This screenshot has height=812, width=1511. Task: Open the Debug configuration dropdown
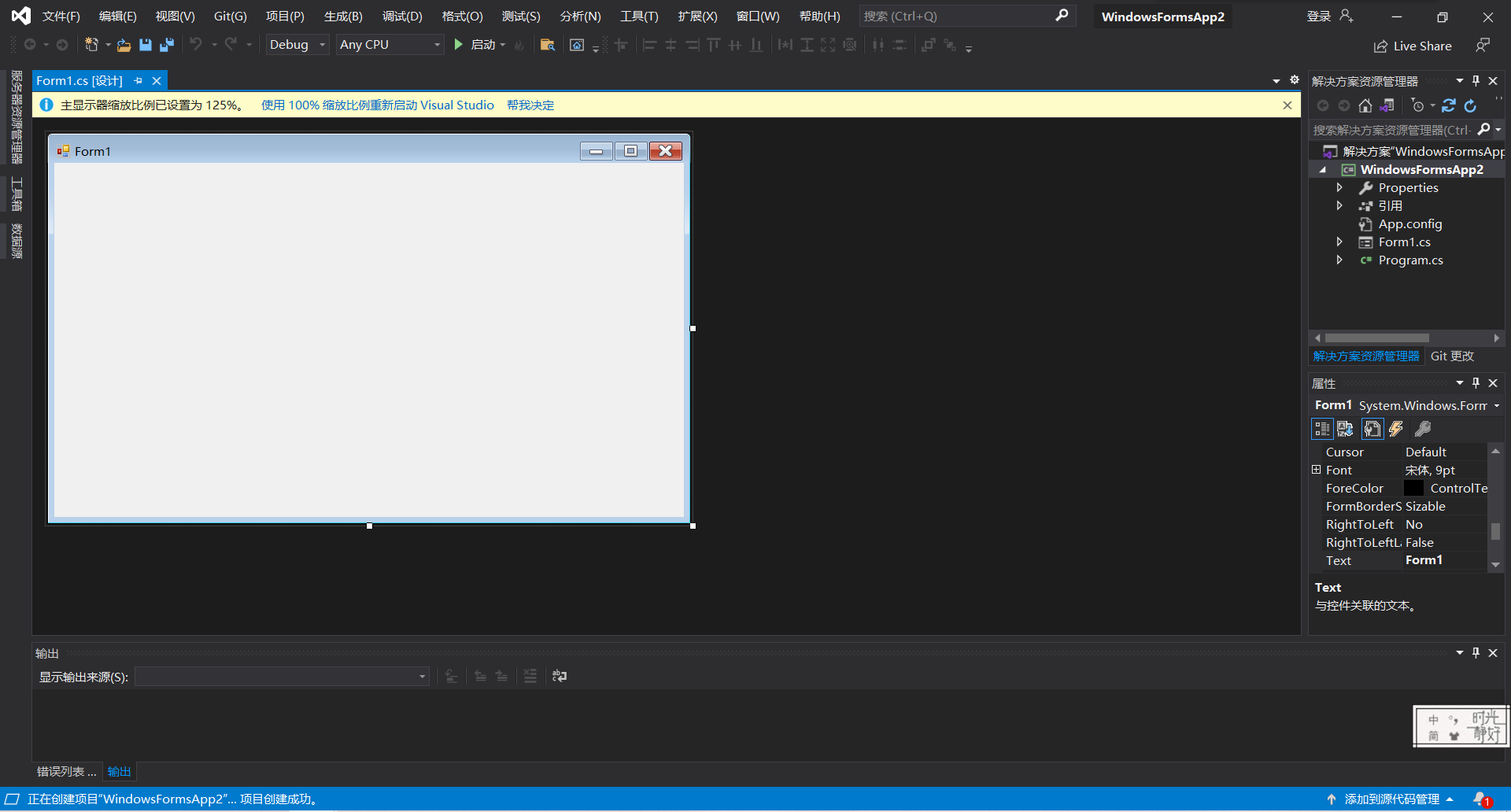coord(321,45)
